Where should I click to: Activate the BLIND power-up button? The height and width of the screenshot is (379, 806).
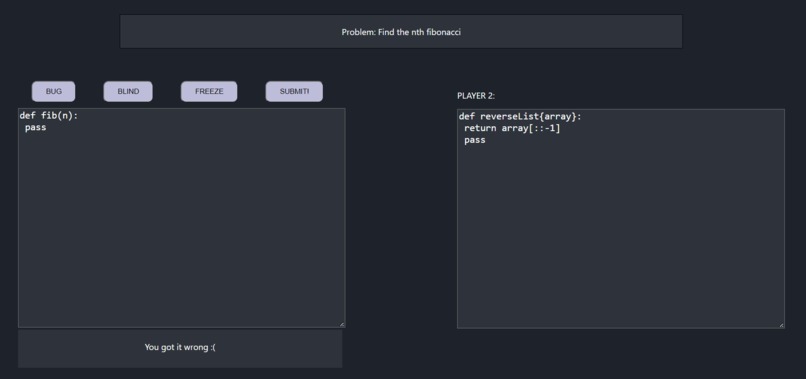128,92
